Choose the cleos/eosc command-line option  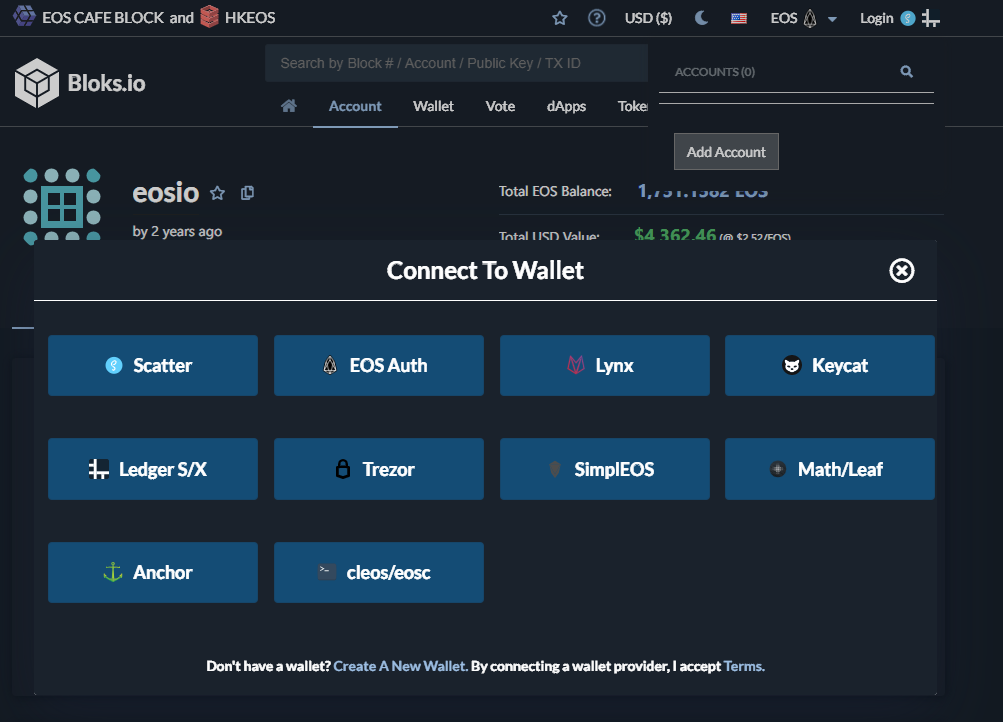click(379, 572)
